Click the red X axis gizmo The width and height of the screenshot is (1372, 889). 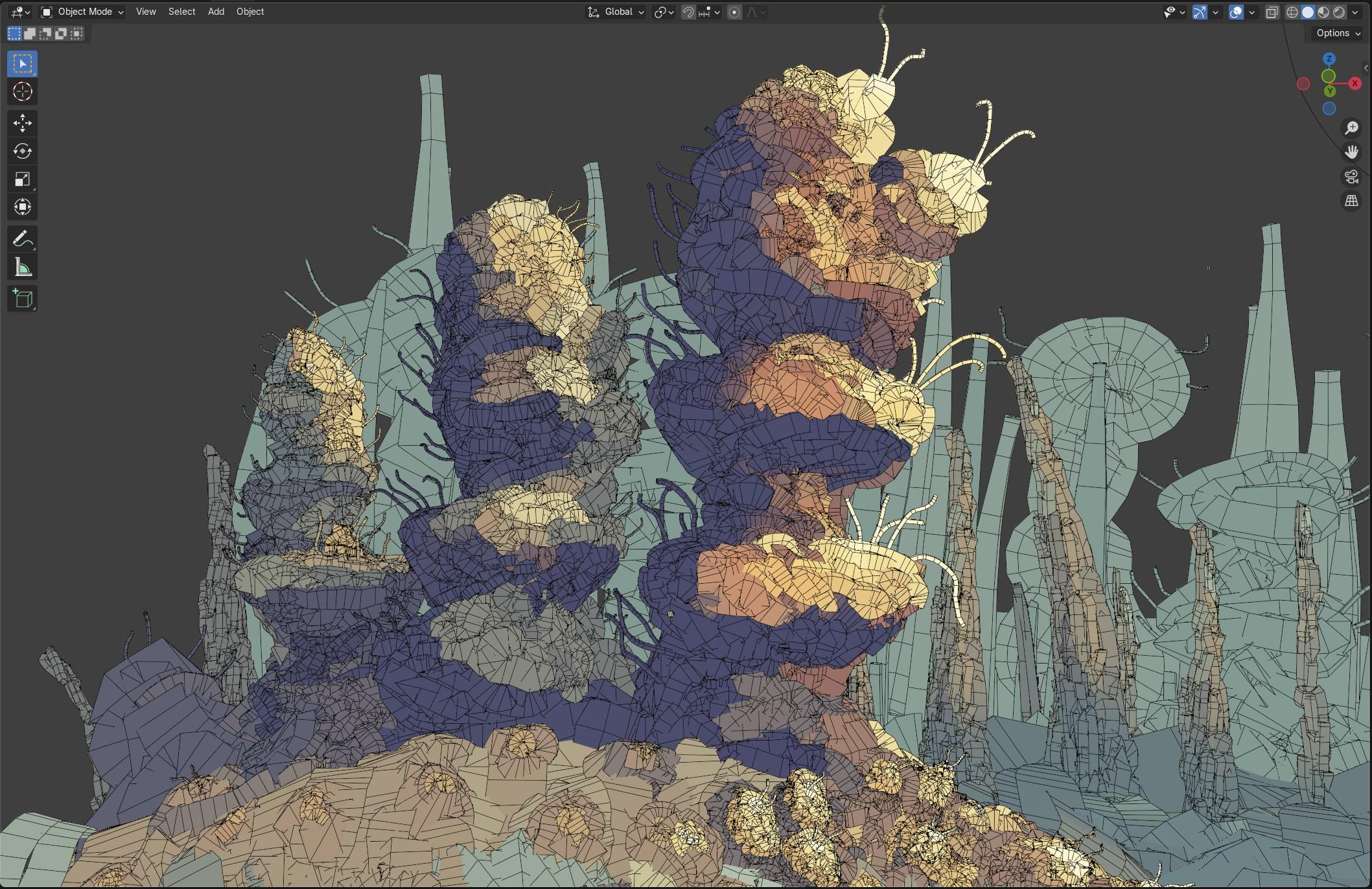[1355, 84]
